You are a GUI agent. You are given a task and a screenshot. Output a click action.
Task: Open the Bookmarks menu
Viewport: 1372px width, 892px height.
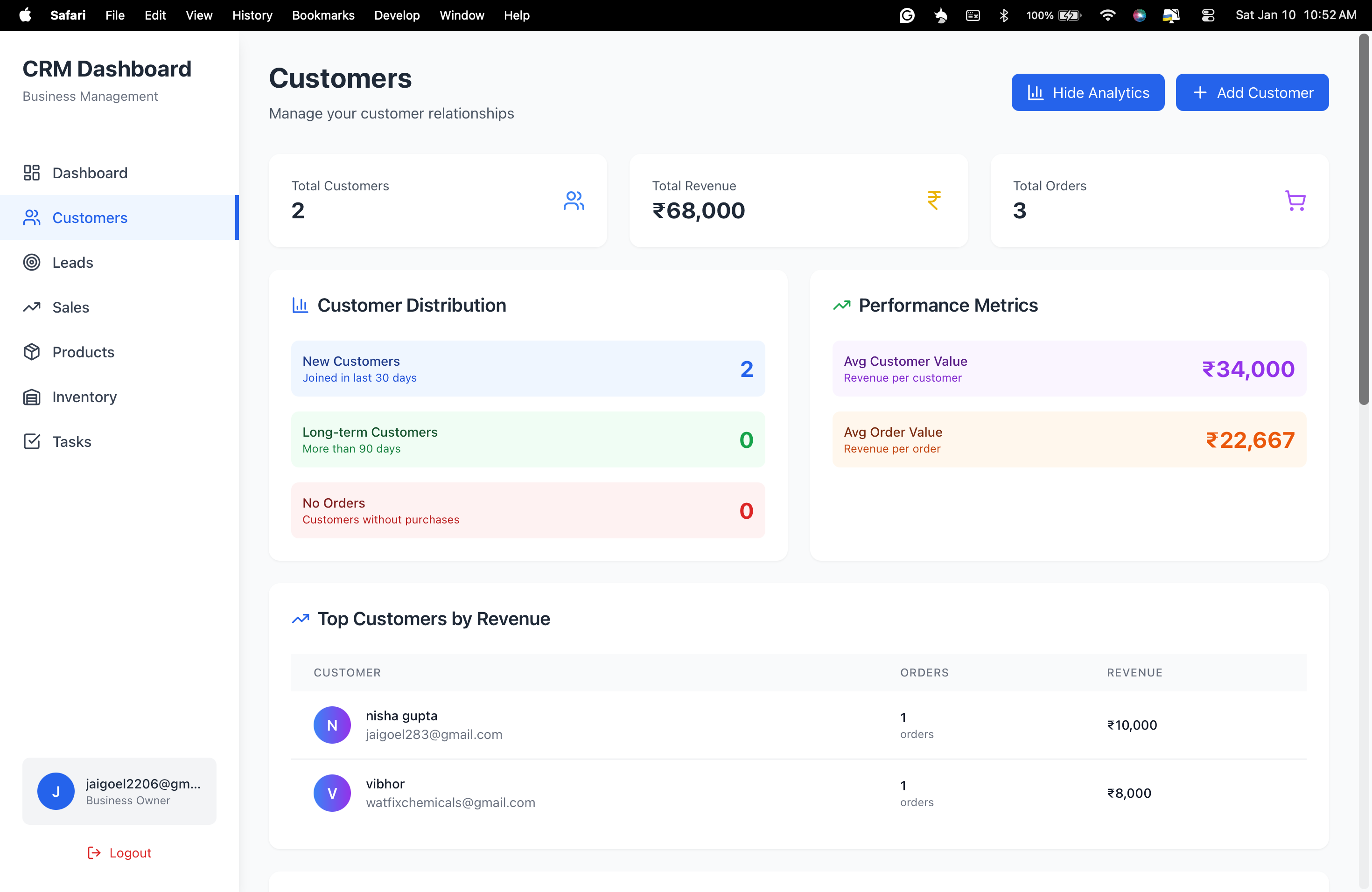[323, 15]
